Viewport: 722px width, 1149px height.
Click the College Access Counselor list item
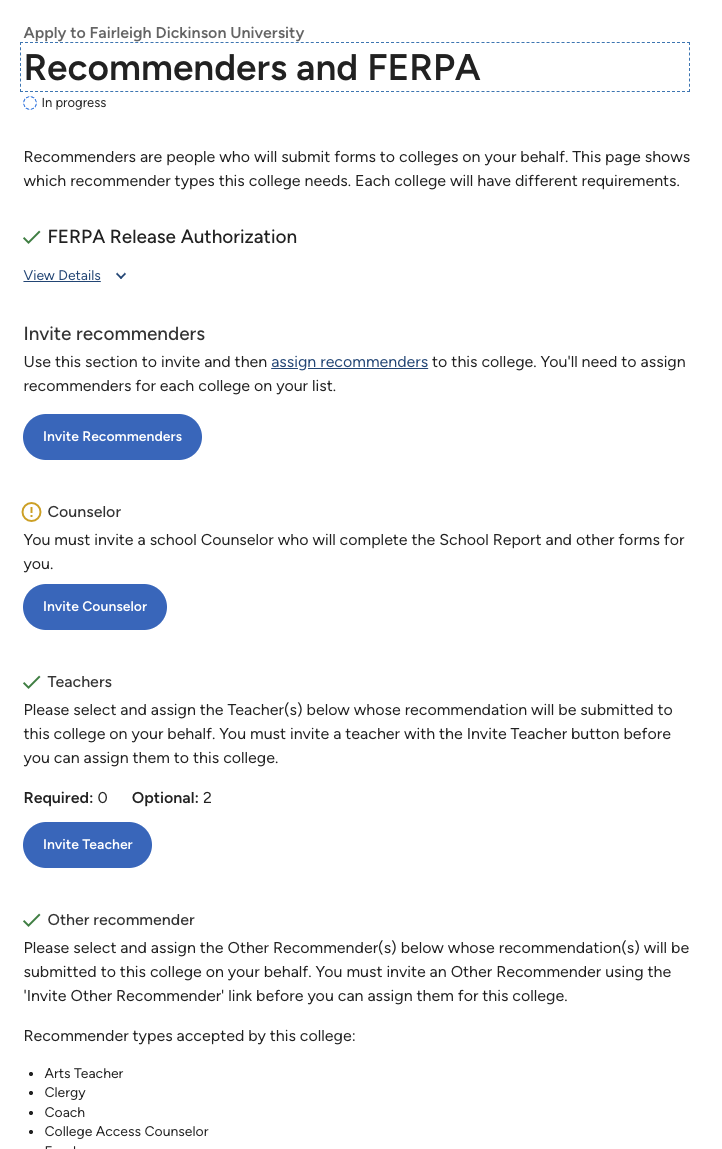click(x=126, y=1131)
